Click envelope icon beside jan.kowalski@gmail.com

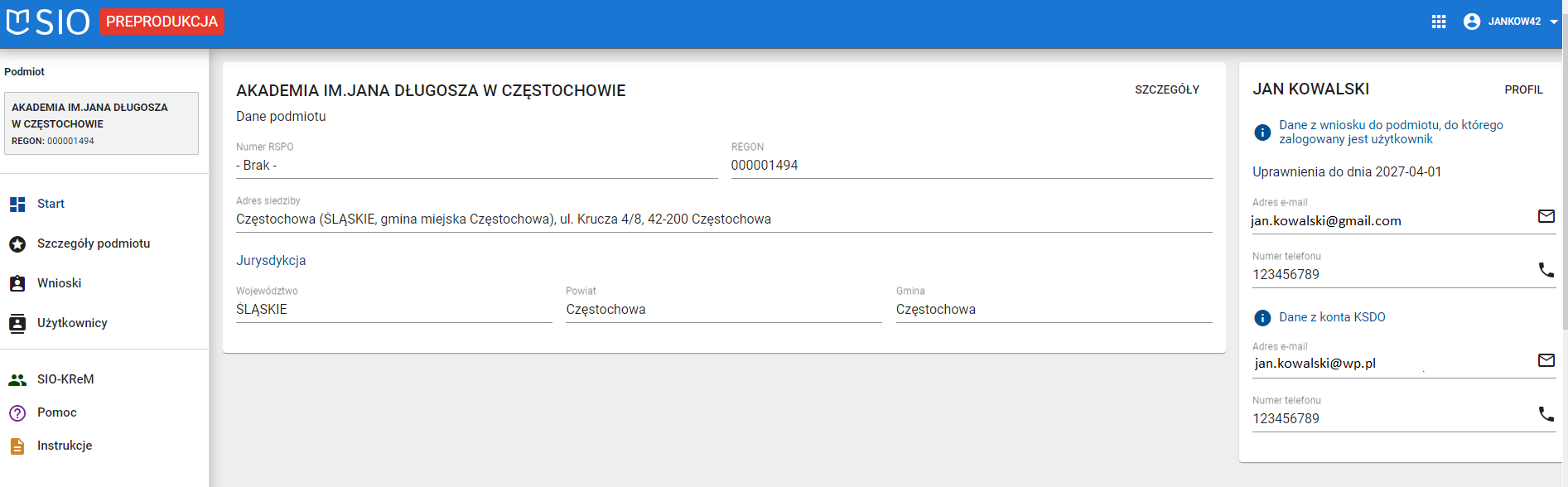[x=1546, y=216]
